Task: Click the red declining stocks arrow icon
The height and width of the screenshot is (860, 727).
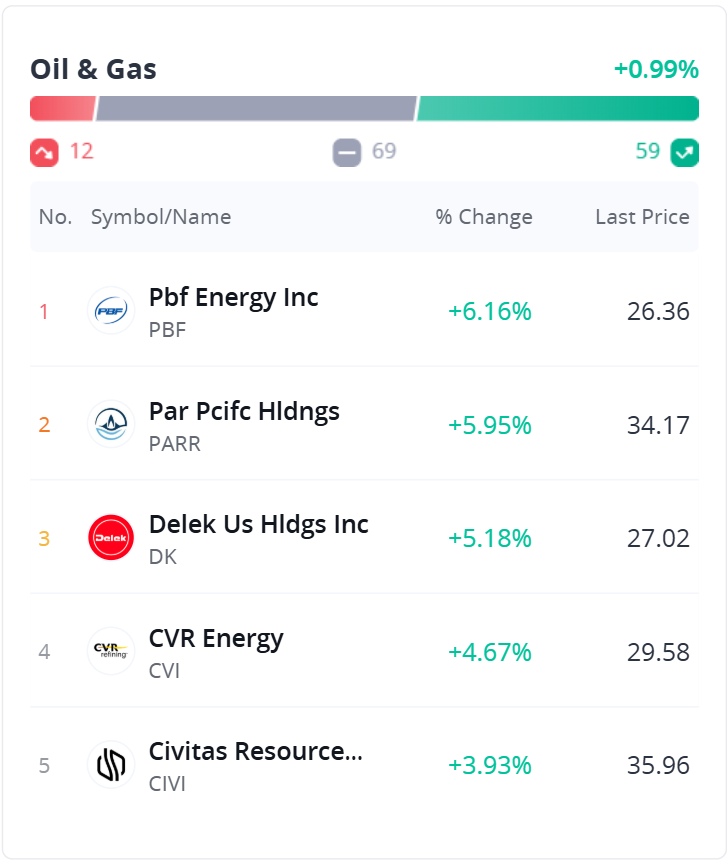Action: 44,152
